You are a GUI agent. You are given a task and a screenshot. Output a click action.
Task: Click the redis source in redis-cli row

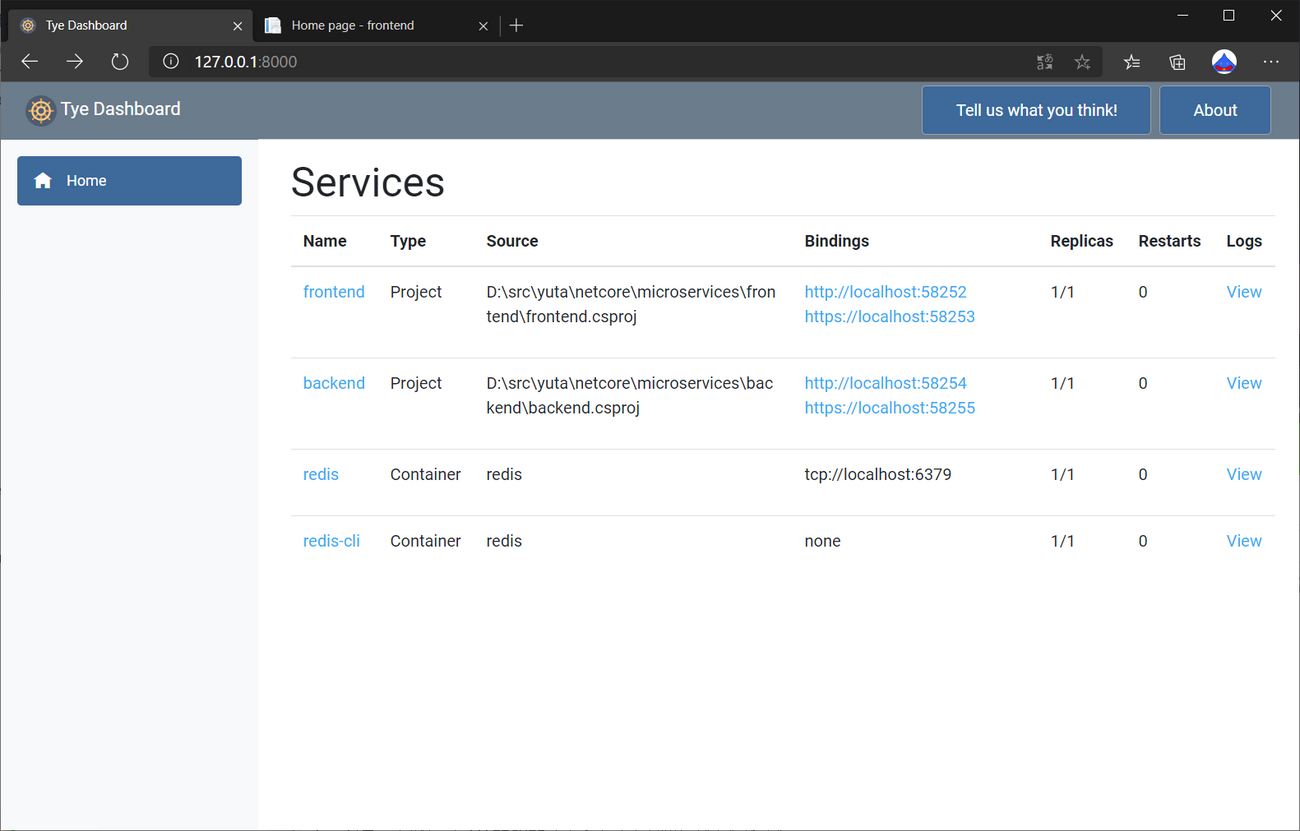504,541
